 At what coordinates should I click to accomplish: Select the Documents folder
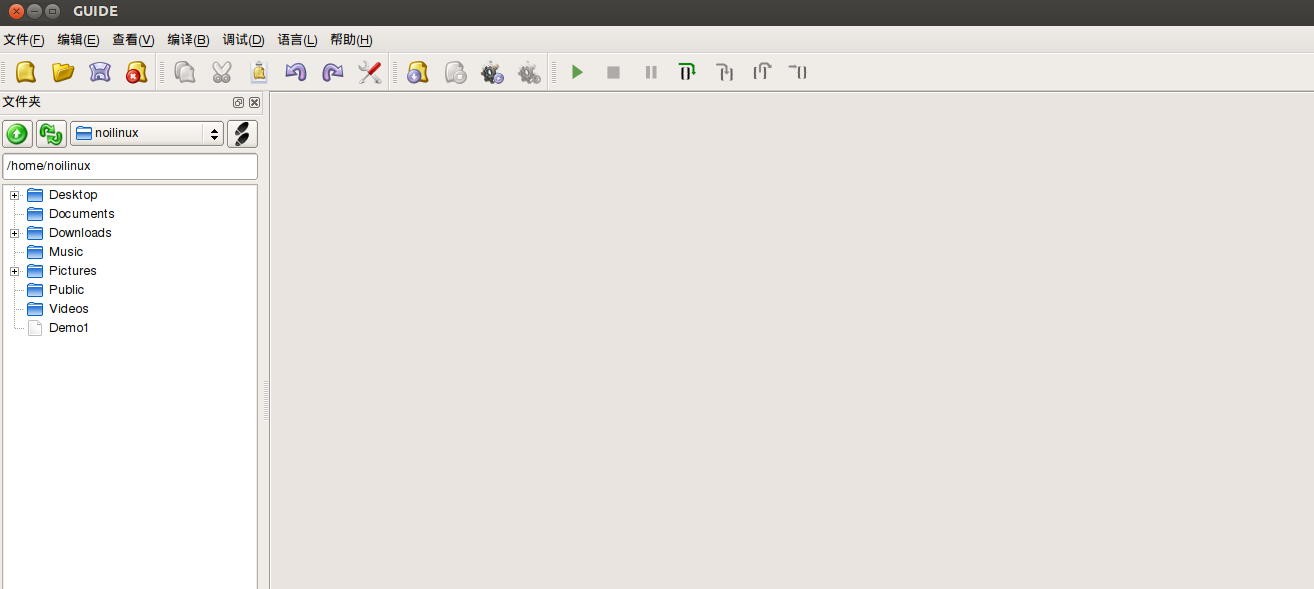[81, 214]
